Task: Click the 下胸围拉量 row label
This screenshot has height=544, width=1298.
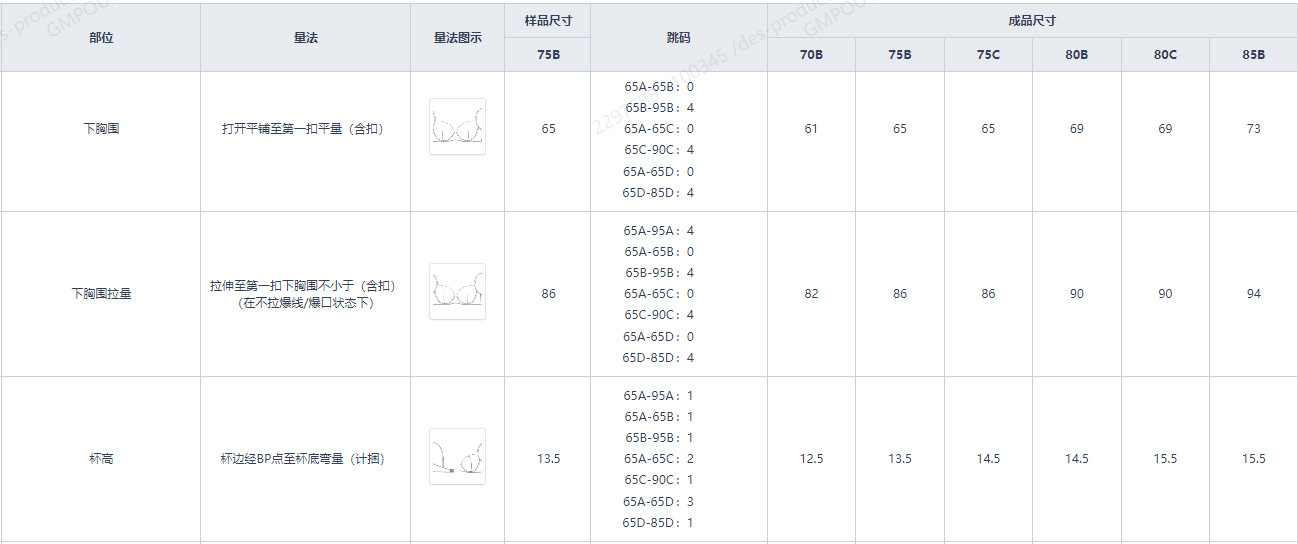Action: (x=101, y=294)
